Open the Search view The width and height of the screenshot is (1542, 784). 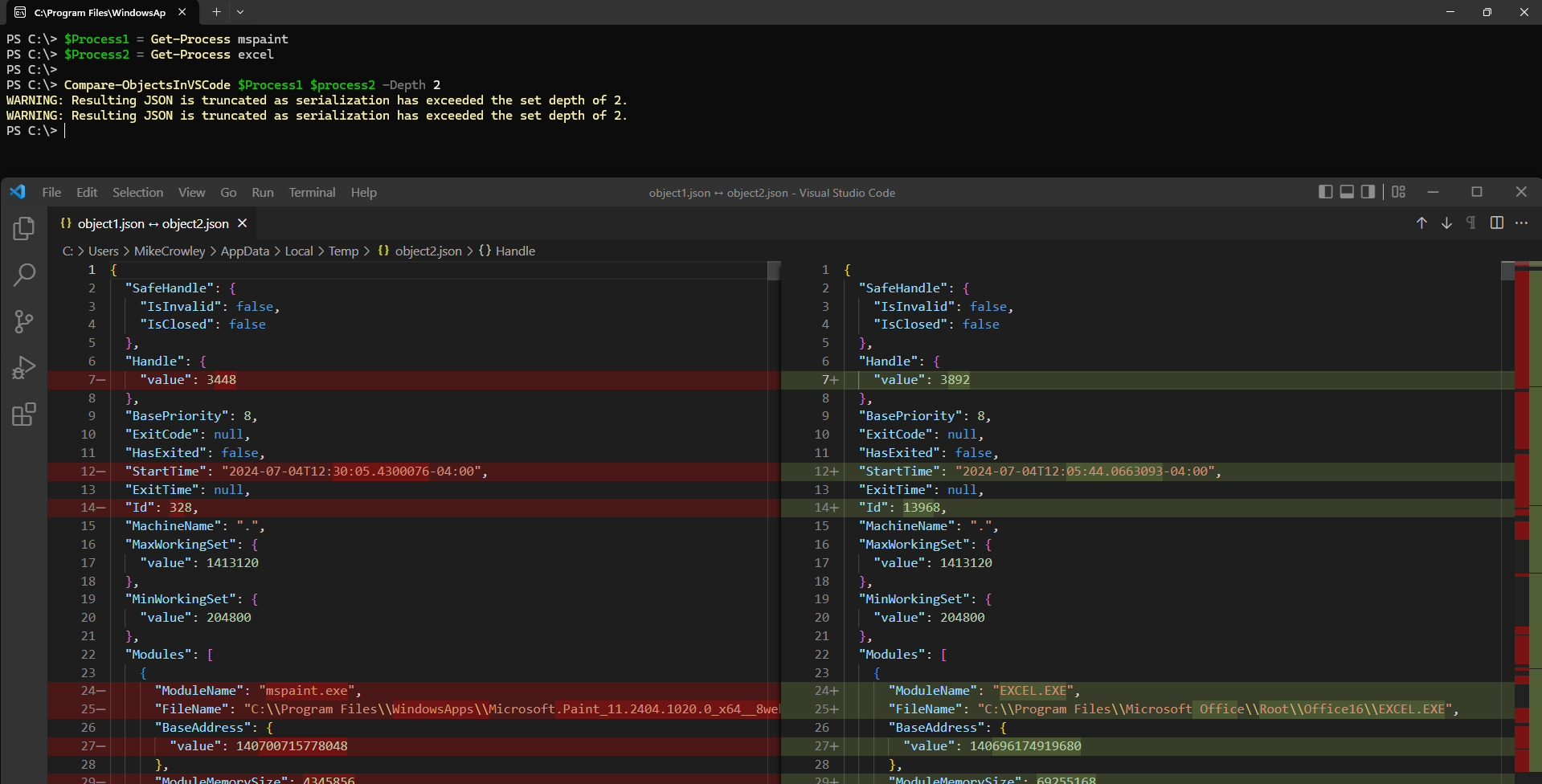click(x=23, y=275)
